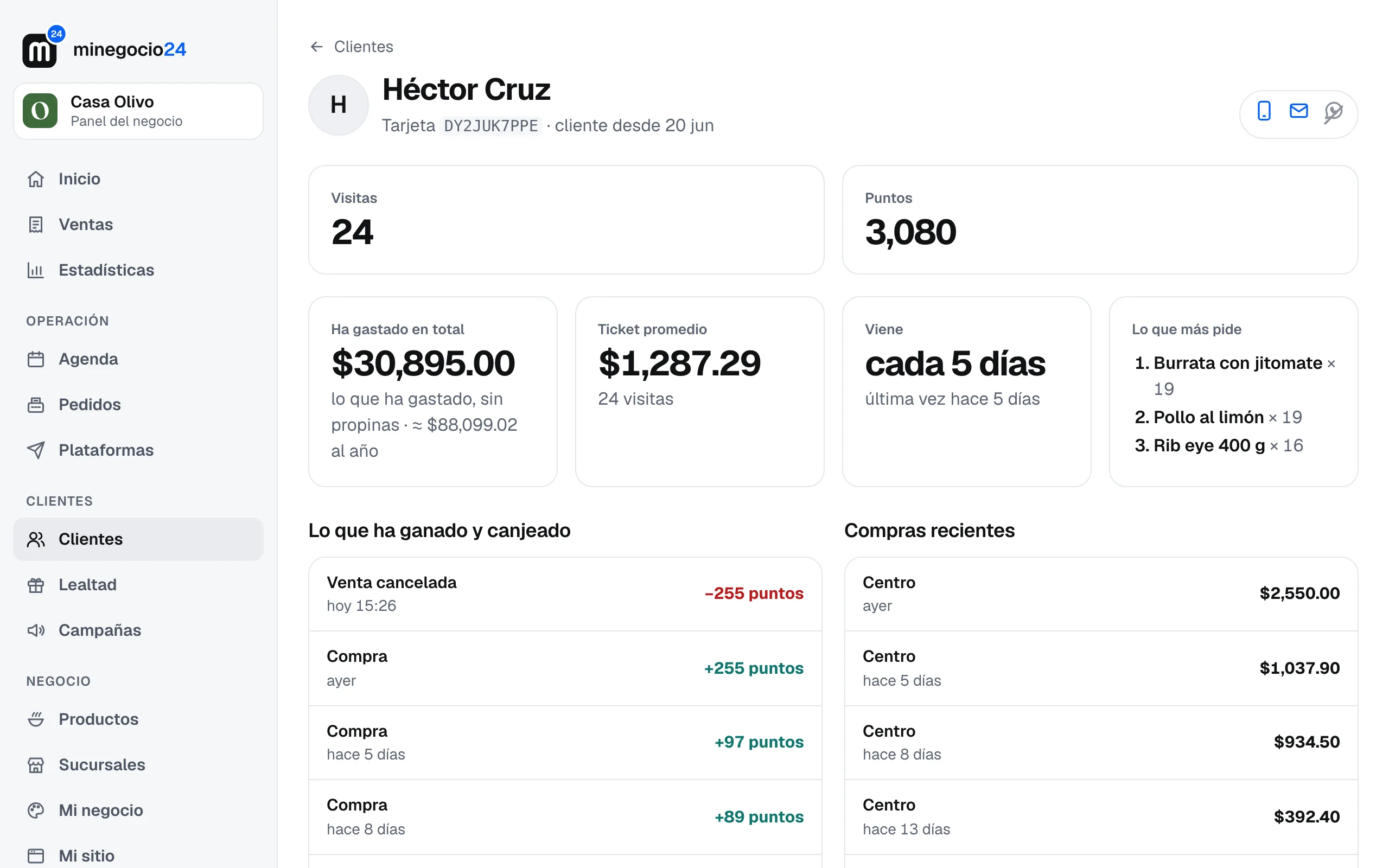
Task: Click the Lealtad gift icon
Action: point(36,585)
